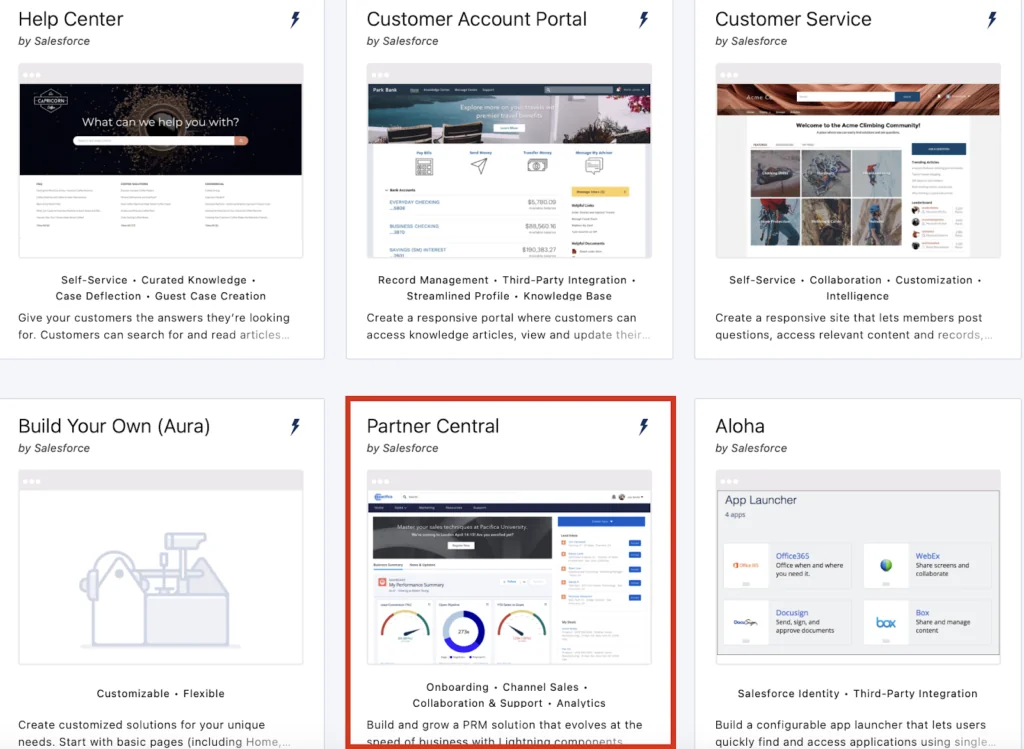The width and height of the screenshot is (1024, 749).
Task: Click the WebEx app in Aloha preview
Action: tap(927, 566)
